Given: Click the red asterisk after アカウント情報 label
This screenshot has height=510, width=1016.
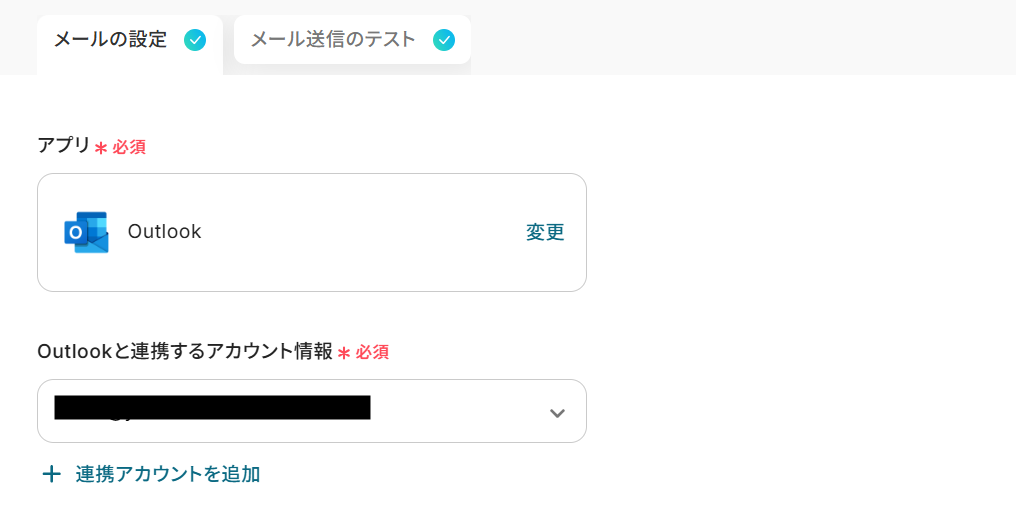Looking at the screenshot, I should (x=344, y=353).
